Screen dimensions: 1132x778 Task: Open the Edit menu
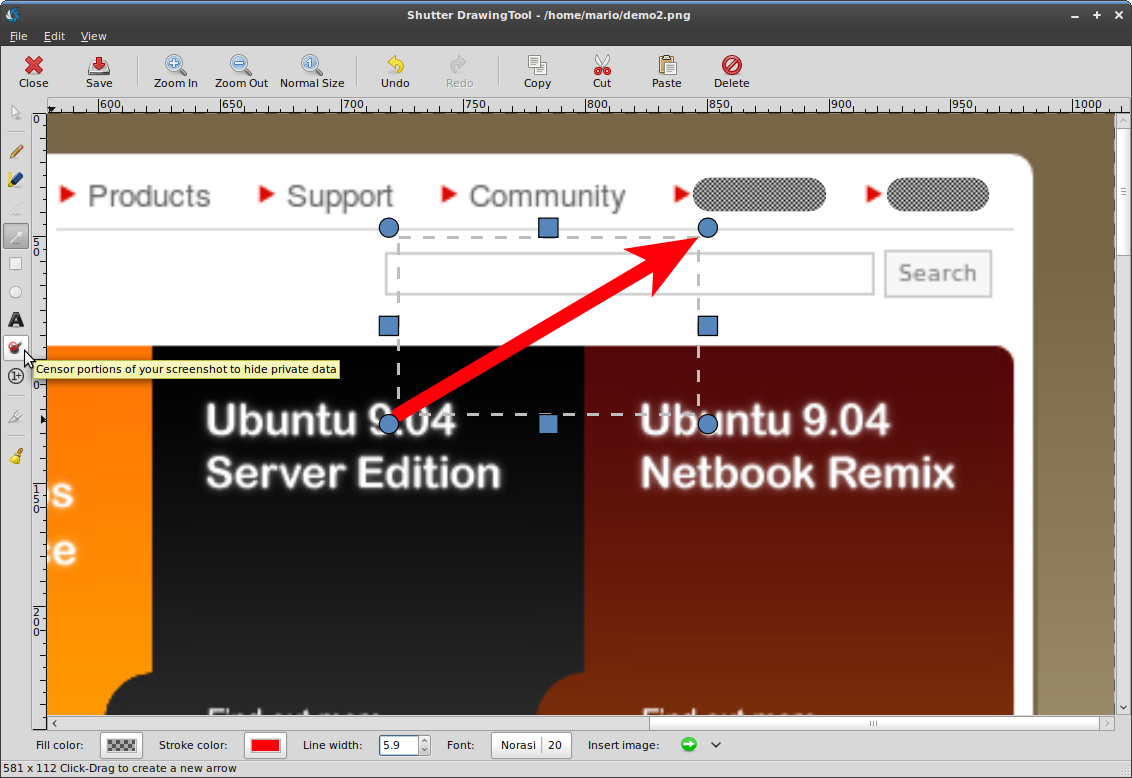(x=54, y=36)
